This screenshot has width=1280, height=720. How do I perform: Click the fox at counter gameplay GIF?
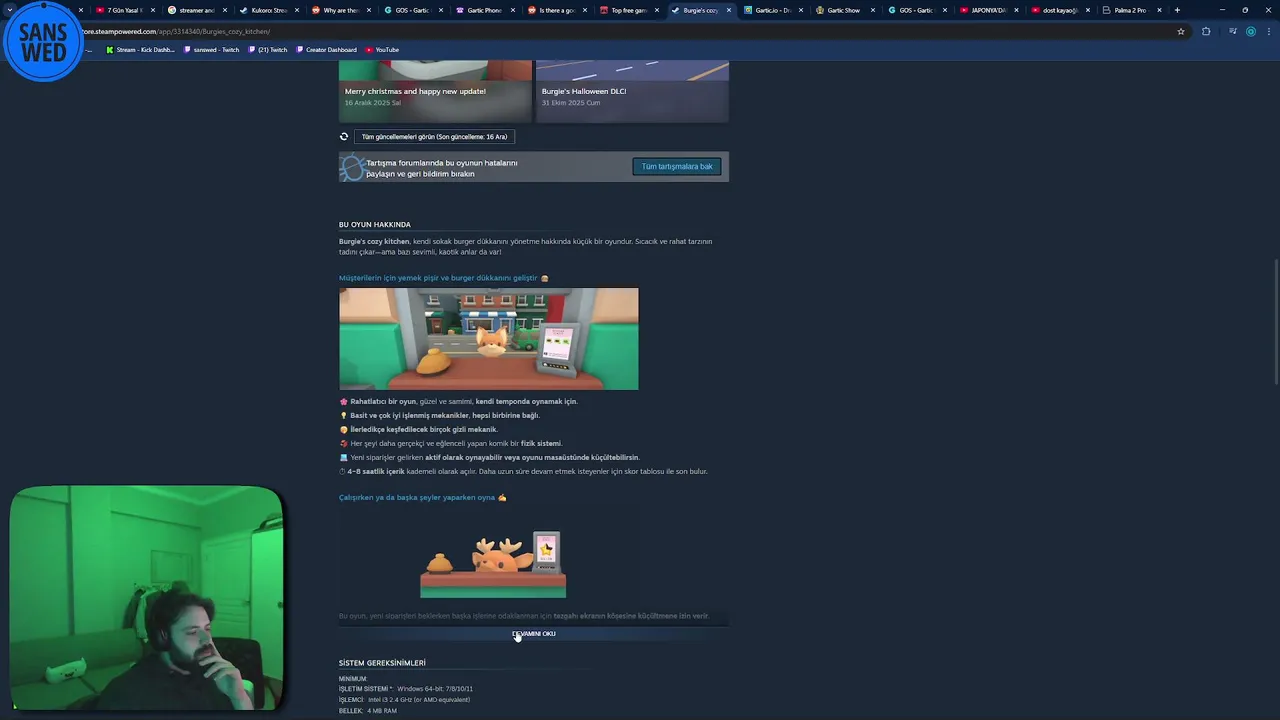coord(488,339)
